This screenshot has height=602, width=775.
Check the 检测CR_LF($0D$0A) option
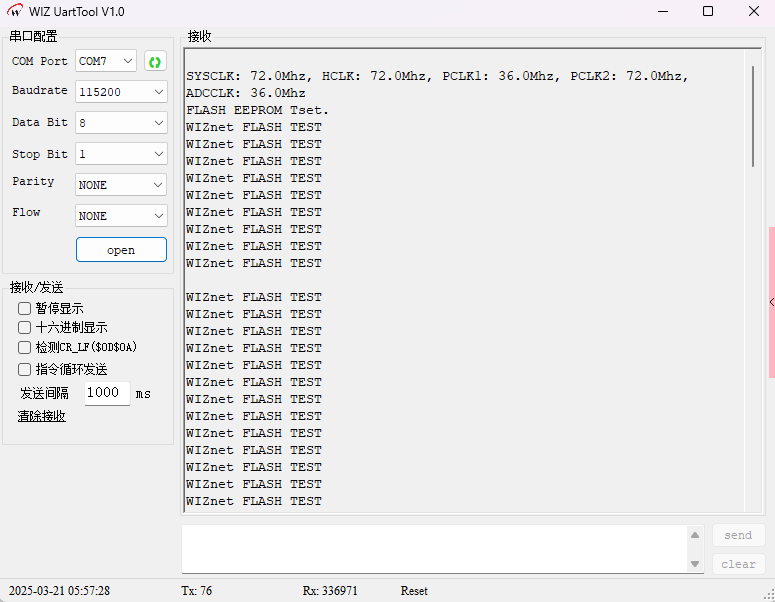pos(25,348)
